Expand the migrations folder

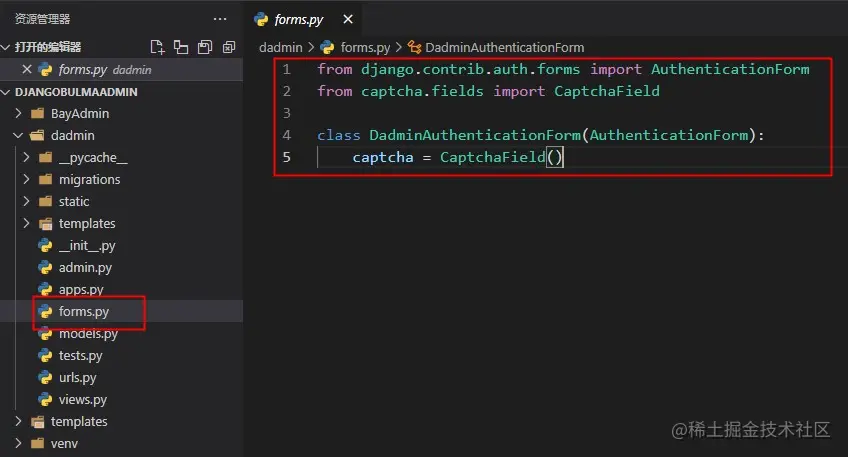coord(26,179)
